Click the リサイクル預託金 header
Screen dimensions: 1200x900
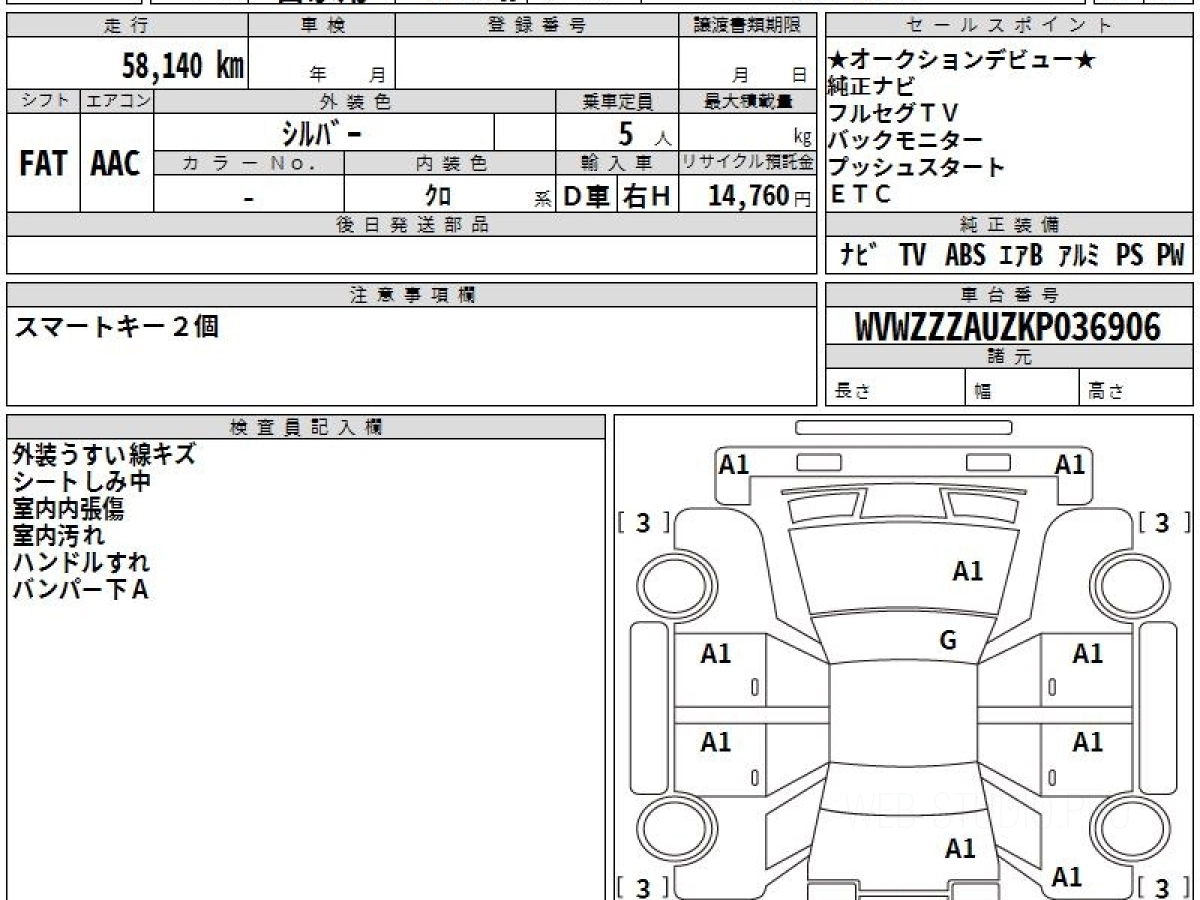[748, 164]
